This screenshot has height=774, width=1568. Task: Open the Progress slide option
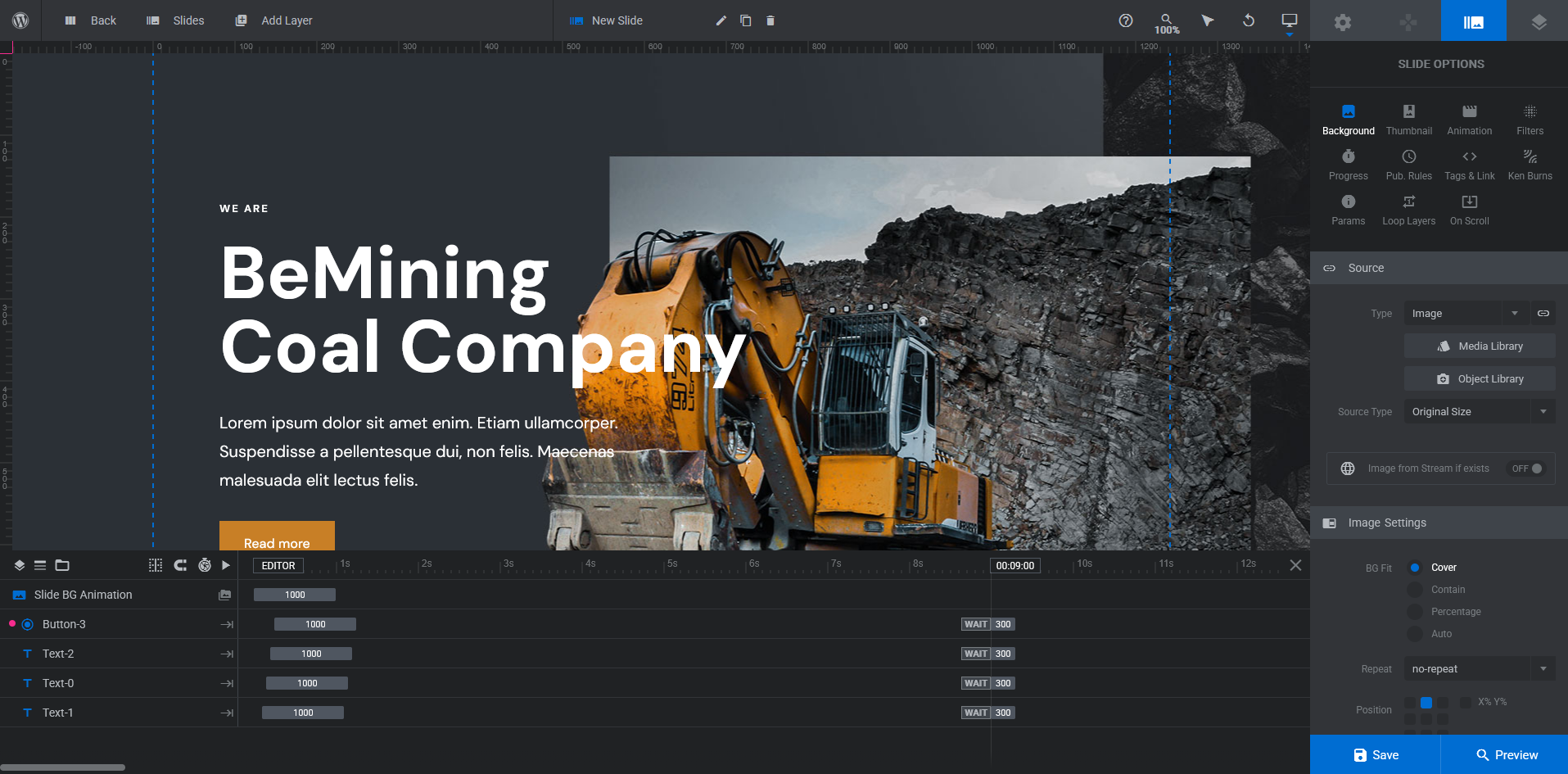click(1348, 164)
